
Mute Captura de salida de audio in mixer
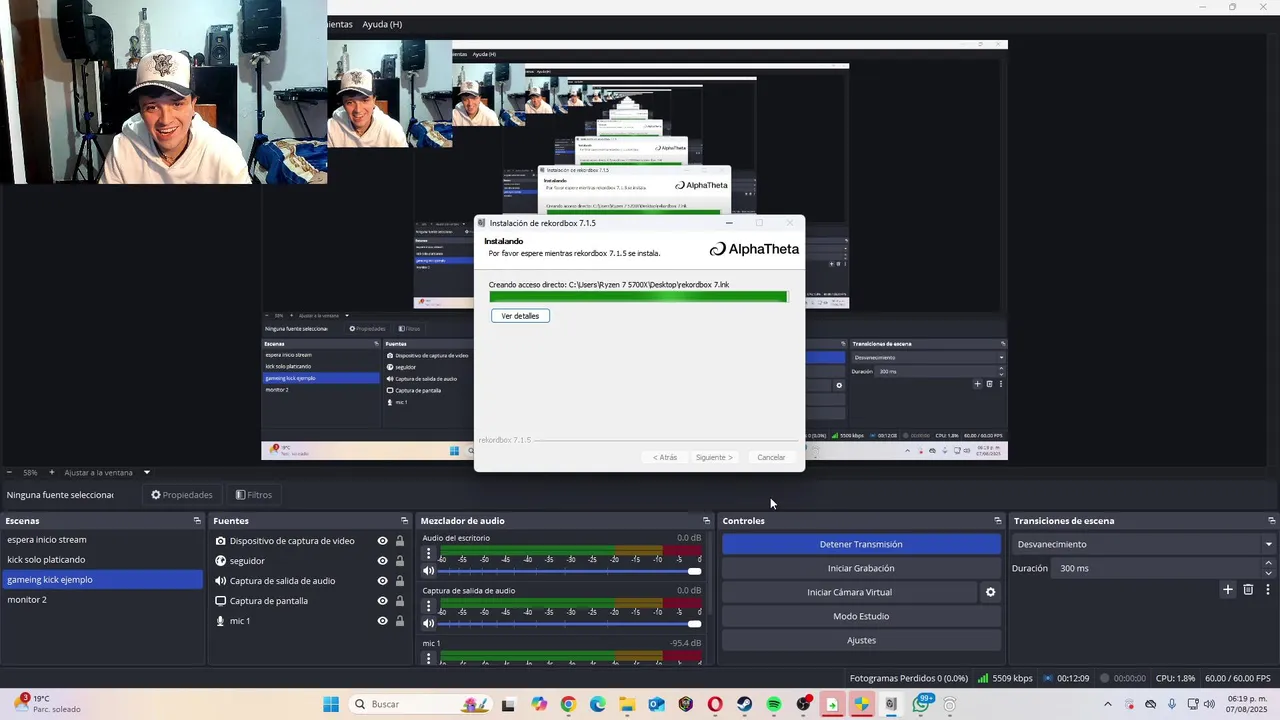pyautogui.click(x=429, y=624)
